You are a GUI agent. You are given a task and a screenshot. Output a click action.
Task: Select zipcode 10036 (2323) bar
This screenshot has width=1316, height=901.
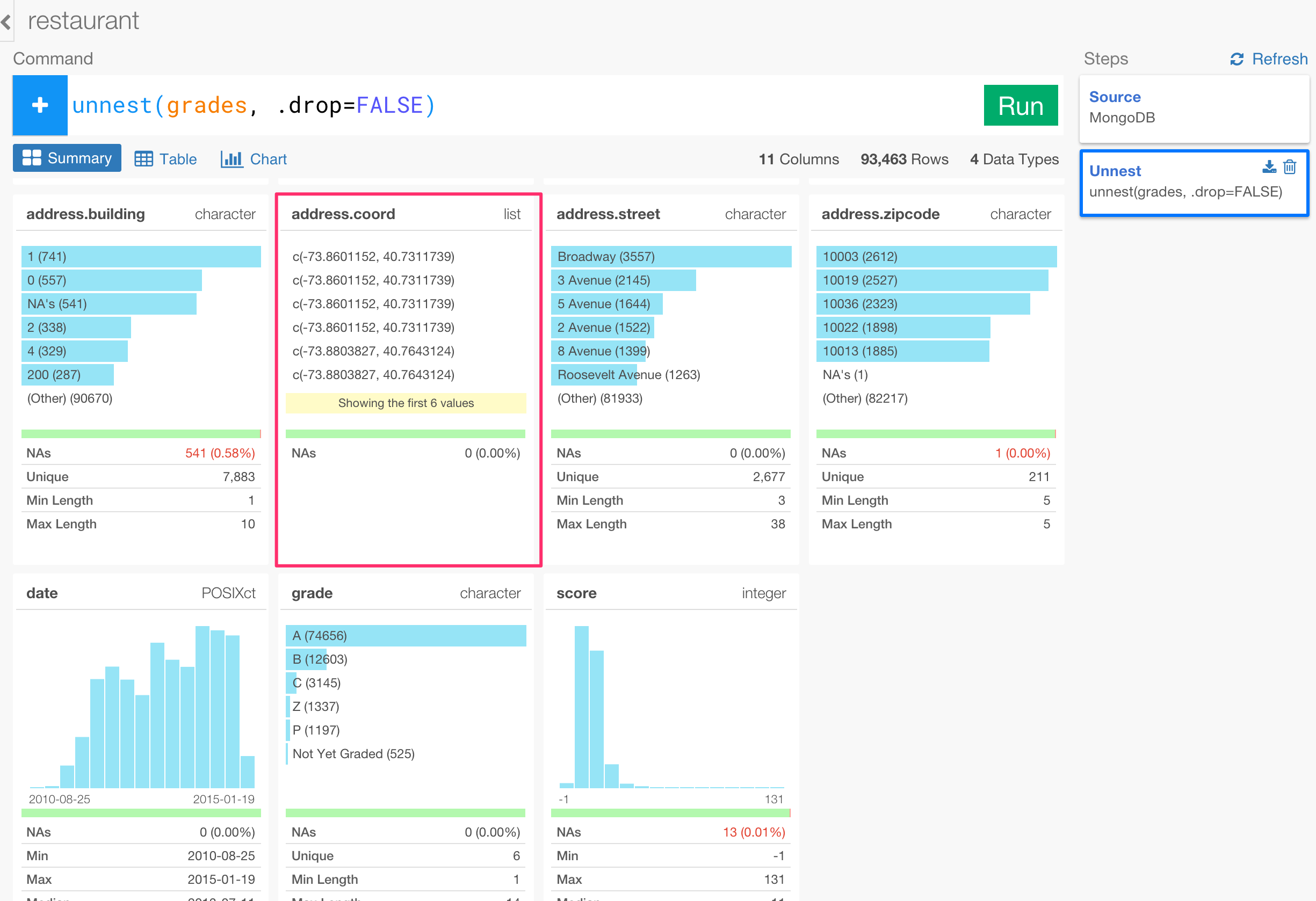923,304
